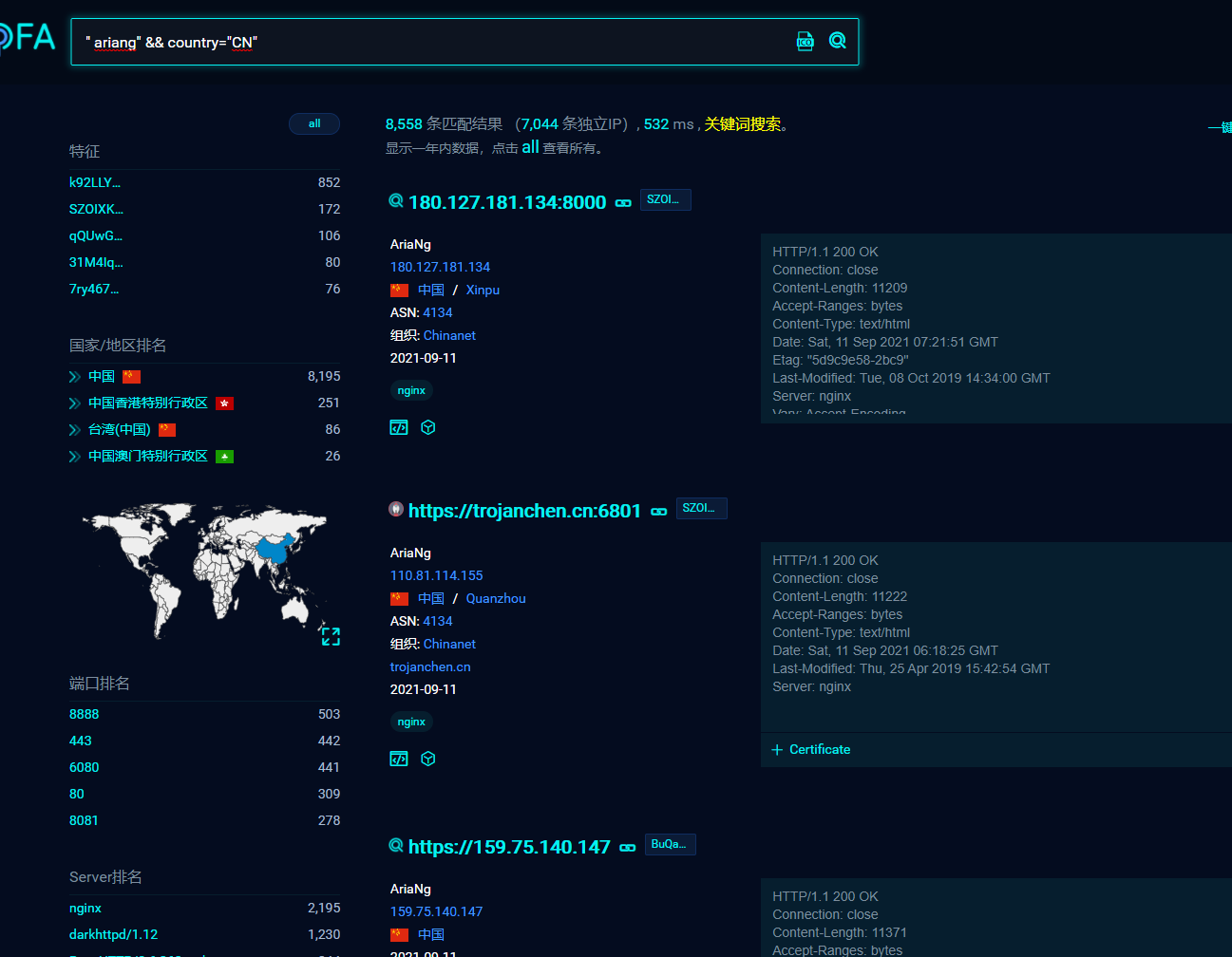
Task: Filter by feature k92LLY…
Action: (95, 182)
